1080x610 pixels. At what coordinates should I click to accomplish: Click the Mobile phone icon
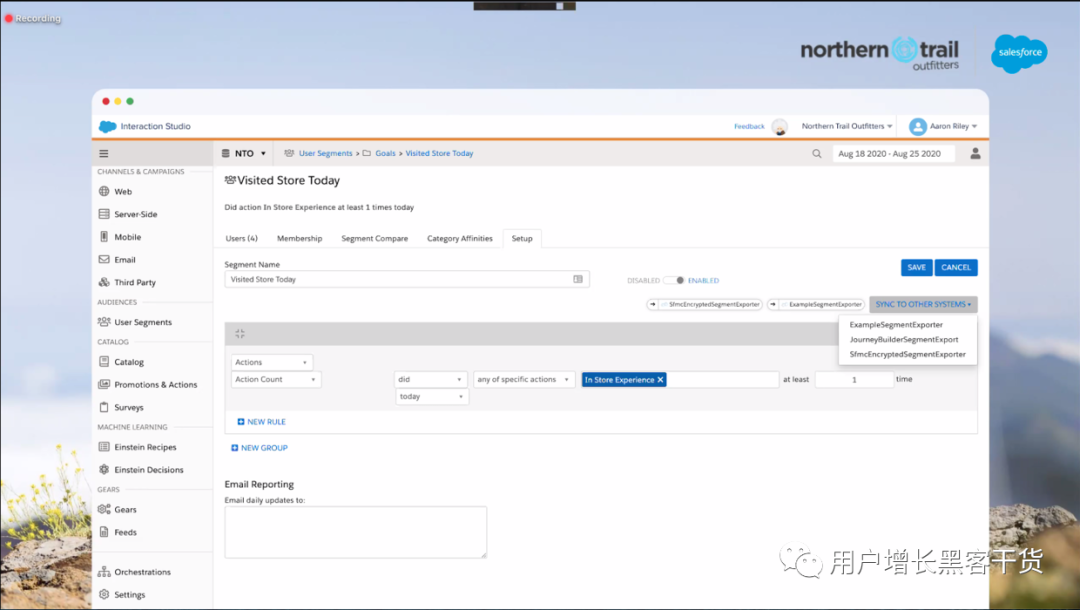pos(104,237)
